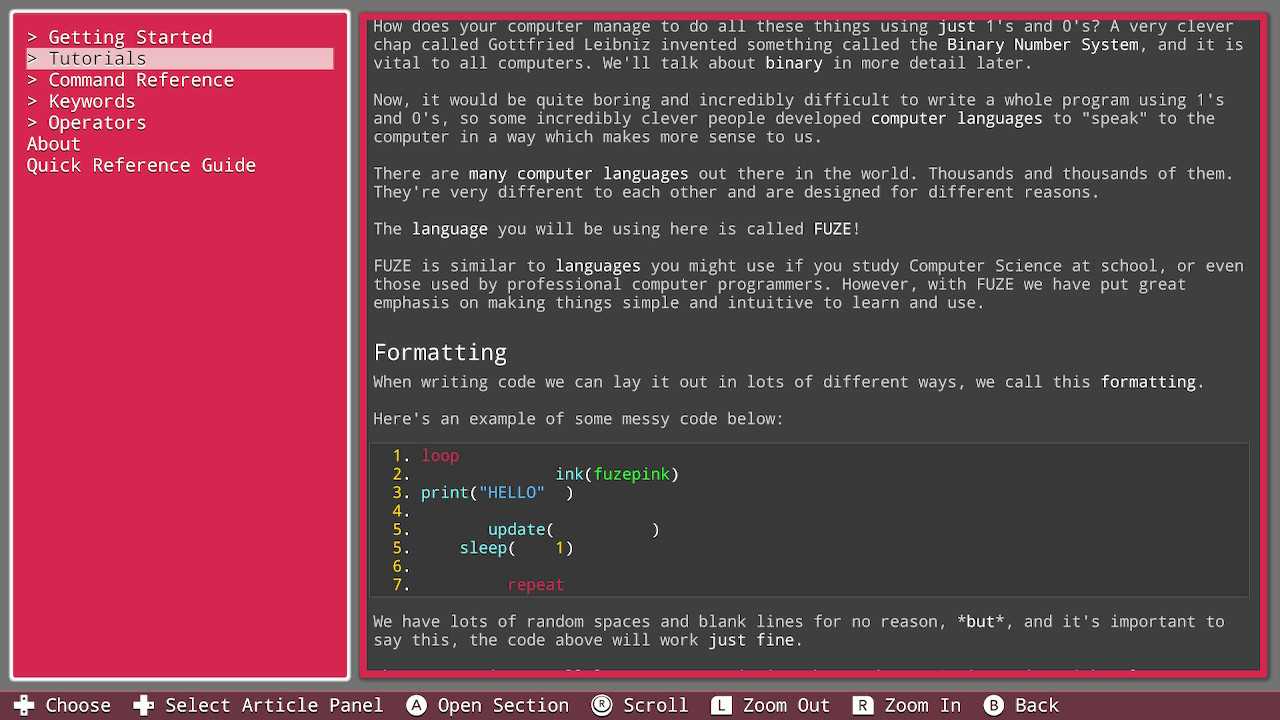
Task: Expand the Command Reference arrow
Action: click(32, 80)
